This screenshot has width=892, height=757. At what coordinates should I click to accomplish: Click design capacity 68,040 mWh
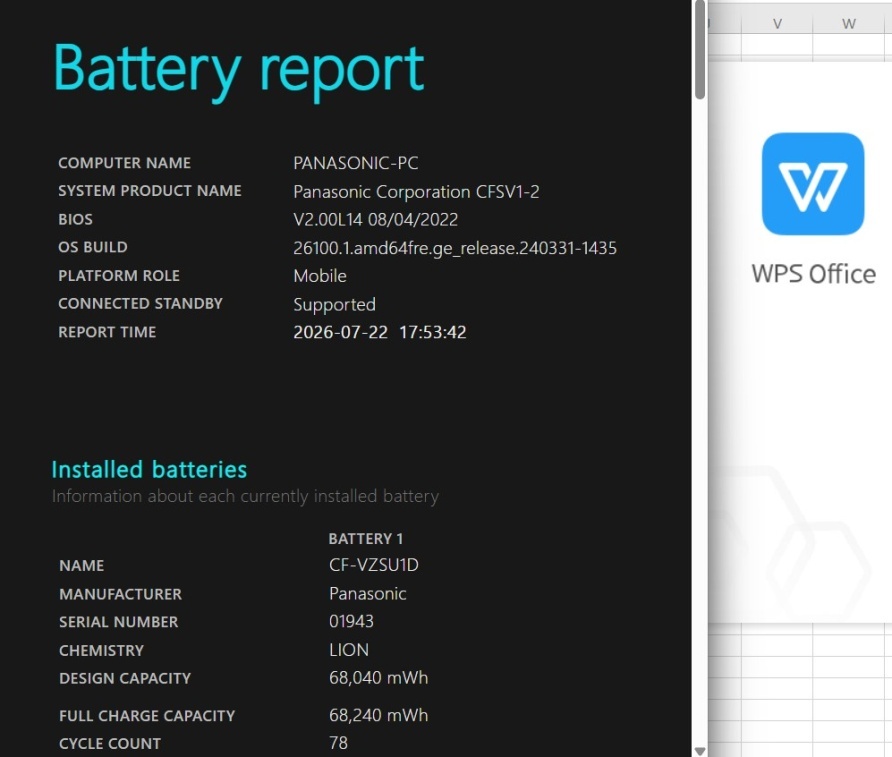tap(378, 678)
